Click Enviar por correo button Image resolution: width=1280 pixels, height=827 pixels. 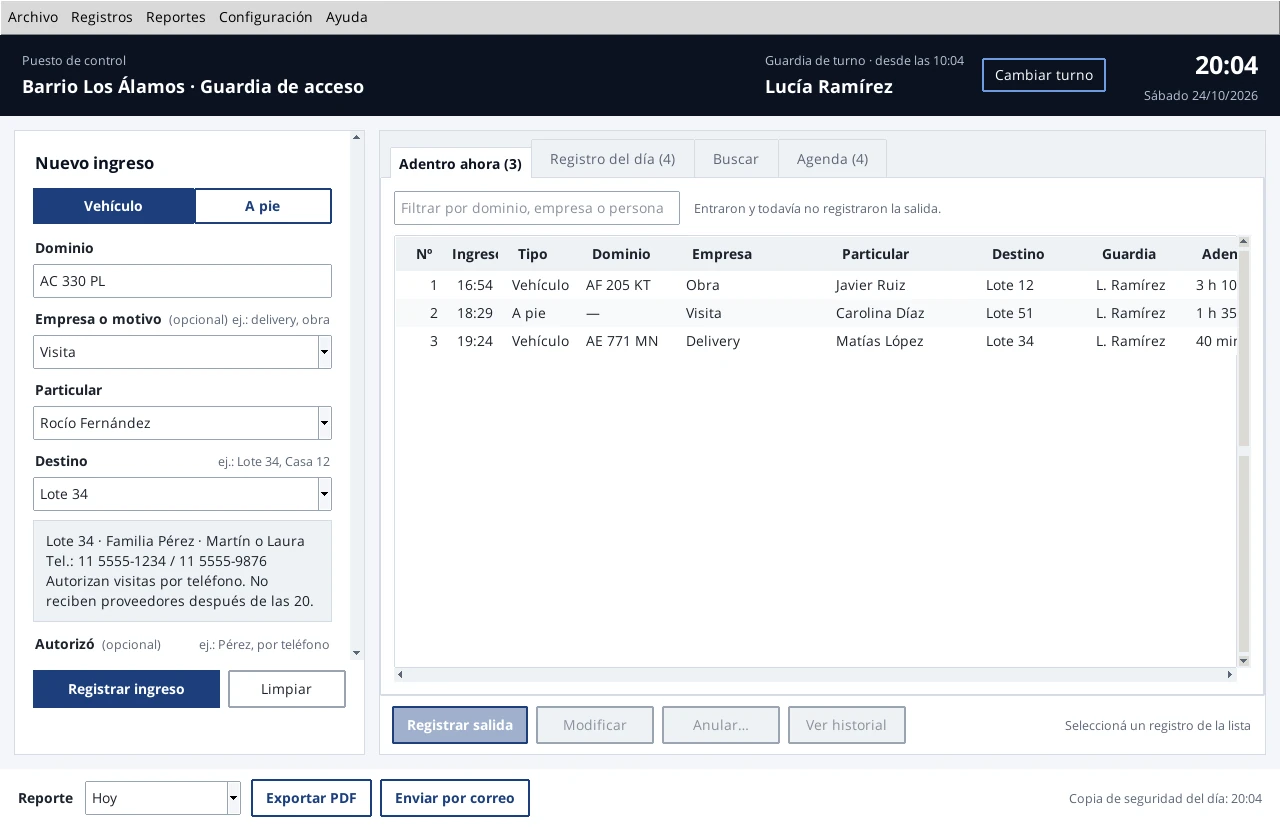[x=455, y=798]
